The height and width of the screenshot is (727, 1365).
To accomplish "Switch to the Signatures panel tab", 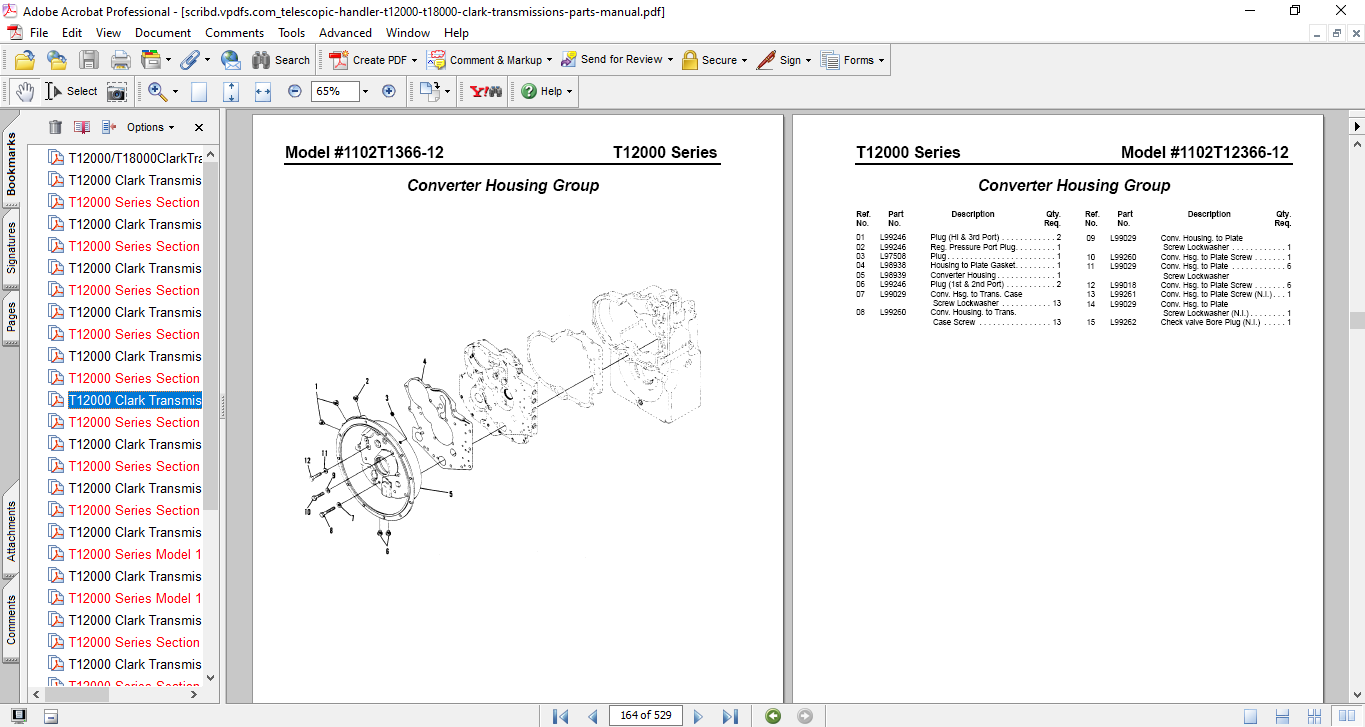I will (x=11, y=246).
